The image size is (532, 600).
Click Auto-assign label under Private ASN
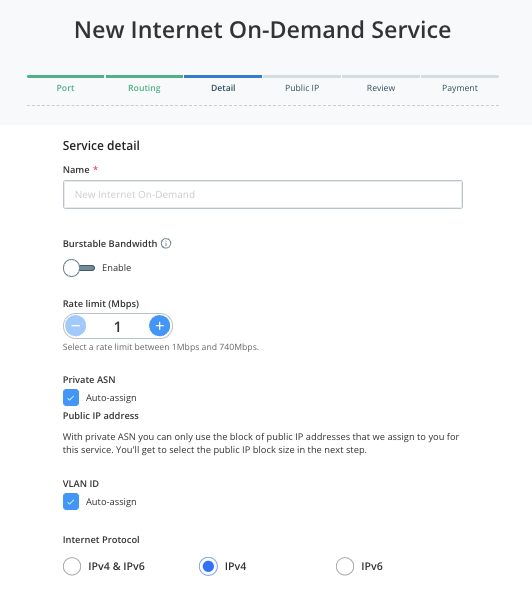111,398
